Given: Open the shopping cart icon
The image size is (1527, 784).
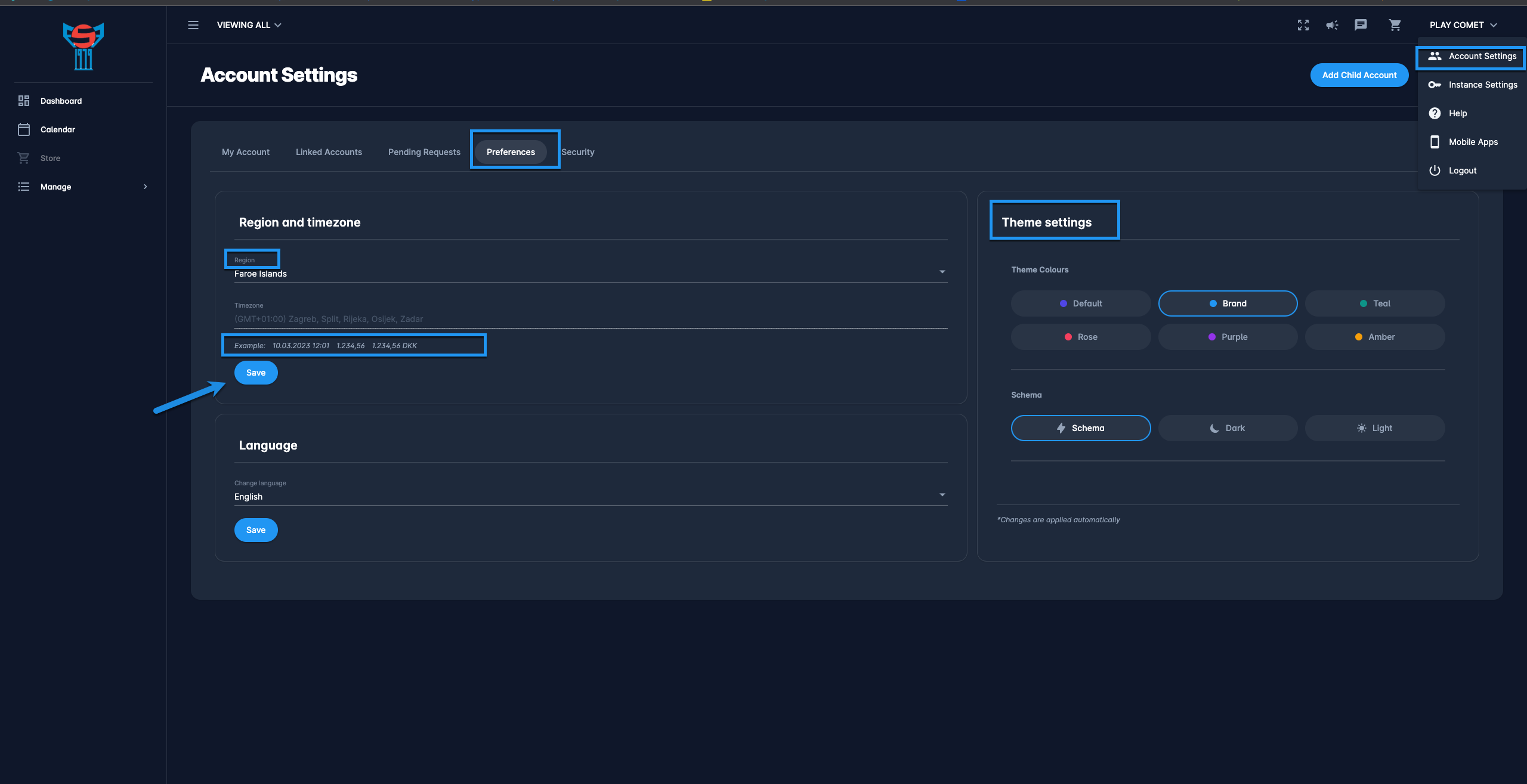Looking at the screenshot, I should [x=1395, y=25].
